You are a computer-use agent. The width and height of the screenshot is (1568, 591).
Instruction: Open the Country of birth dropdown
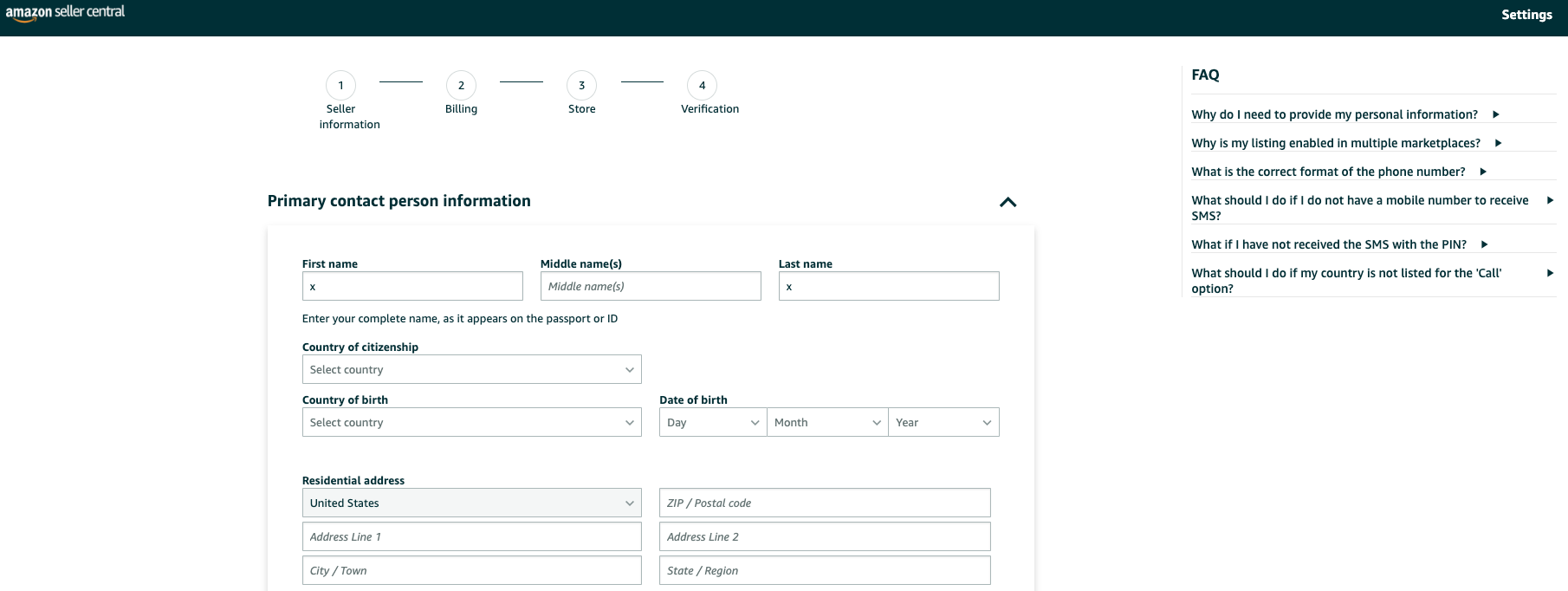[x=471, y=422]
